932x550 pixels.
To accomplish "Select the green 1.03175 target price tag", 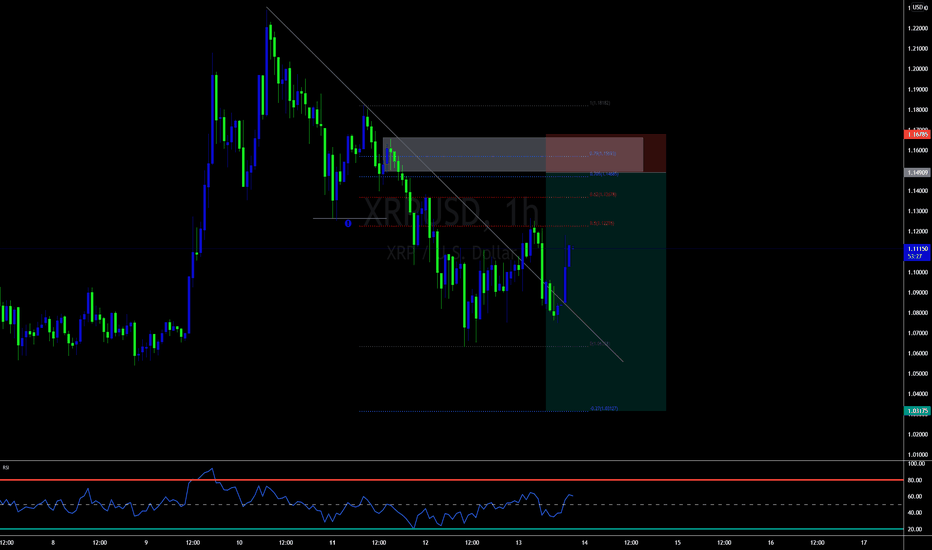I will [917, 411].
